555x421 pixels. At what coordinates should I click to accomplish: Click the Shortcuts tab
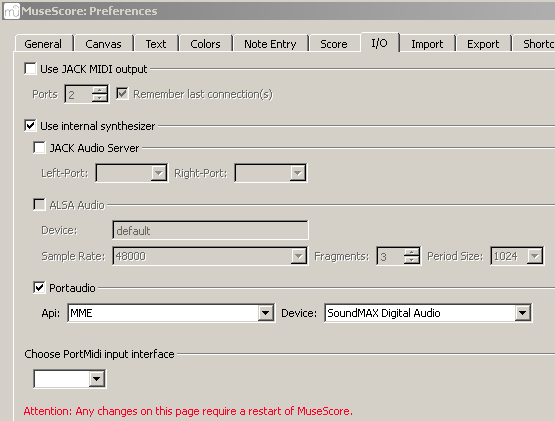click(534, 44)
